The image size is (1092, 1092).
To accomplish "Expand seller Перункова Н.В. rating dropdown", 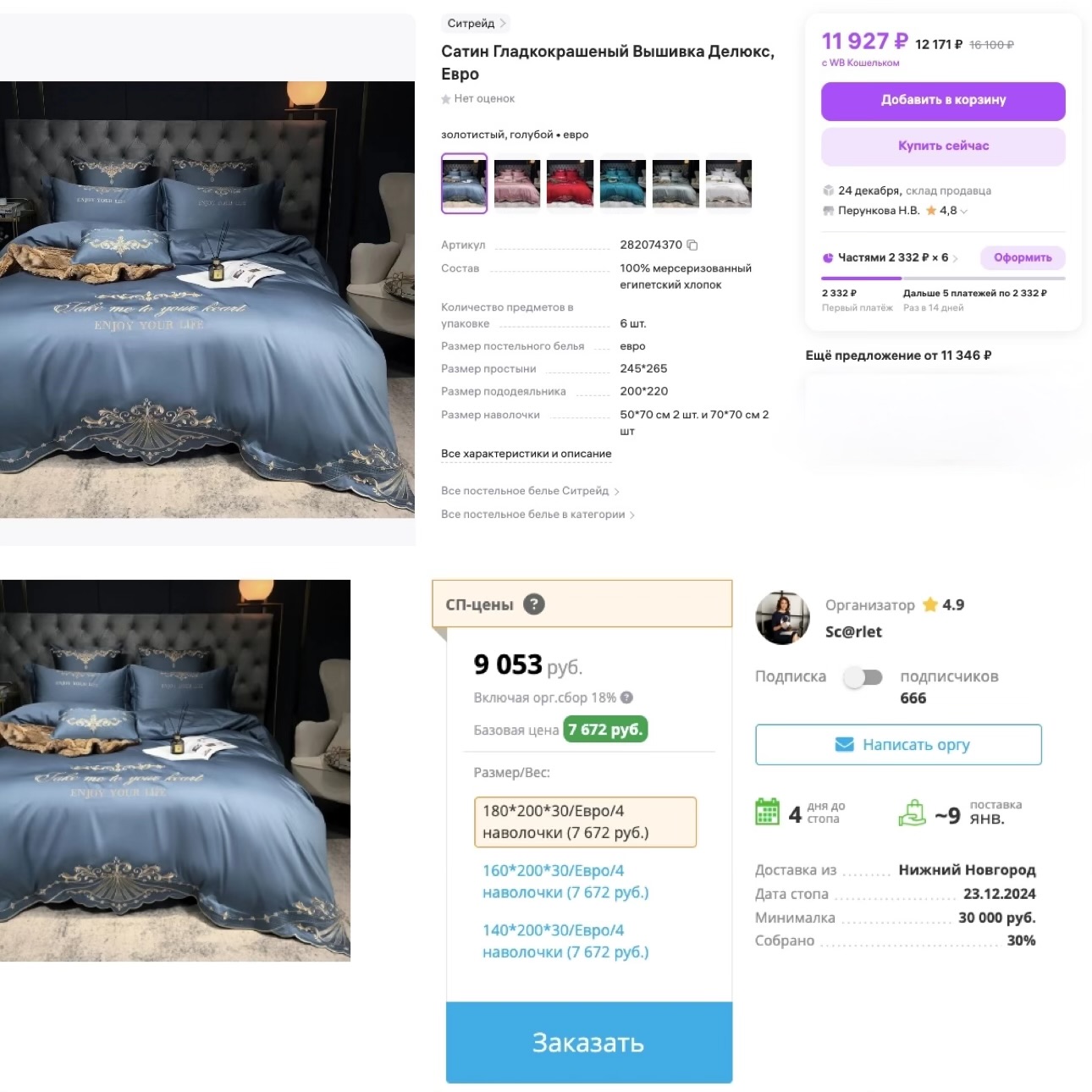I will click(x=964, y=211).
